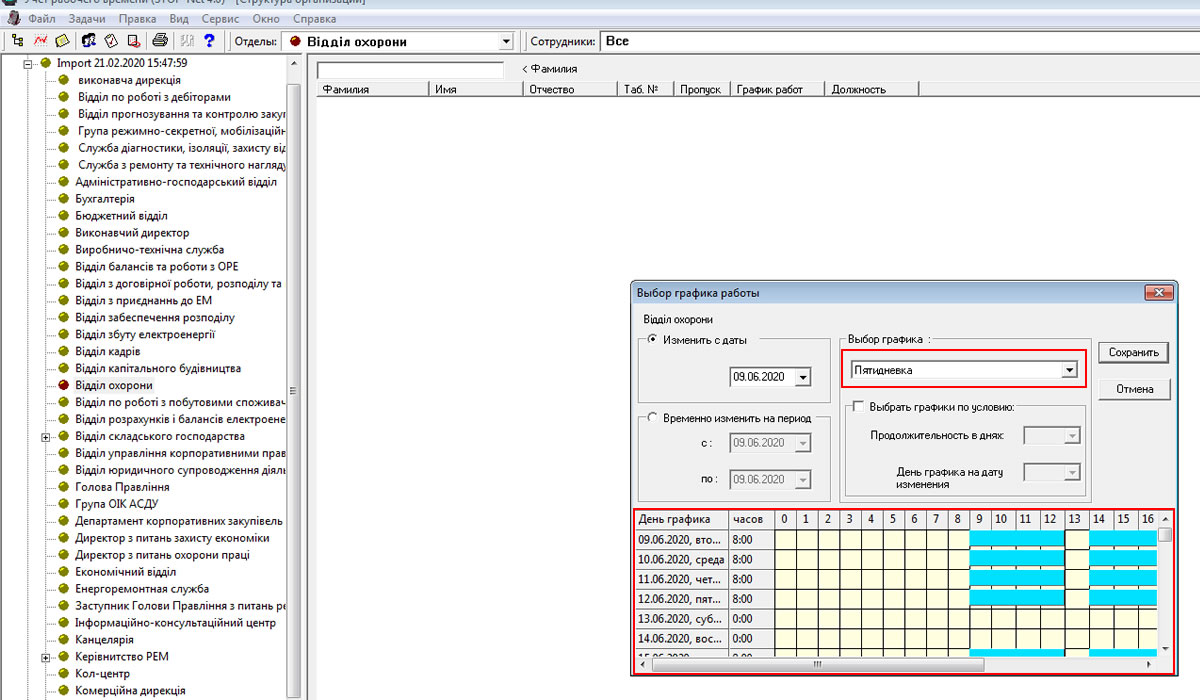
Task: Click the Таб. № column header
Action: point(645,89)
